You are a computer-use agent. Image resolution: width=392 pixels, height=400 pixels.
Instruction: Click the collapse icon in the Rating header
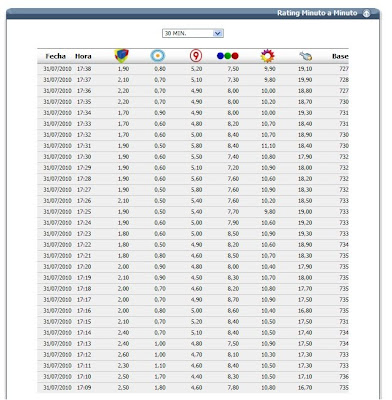point(367,13)
